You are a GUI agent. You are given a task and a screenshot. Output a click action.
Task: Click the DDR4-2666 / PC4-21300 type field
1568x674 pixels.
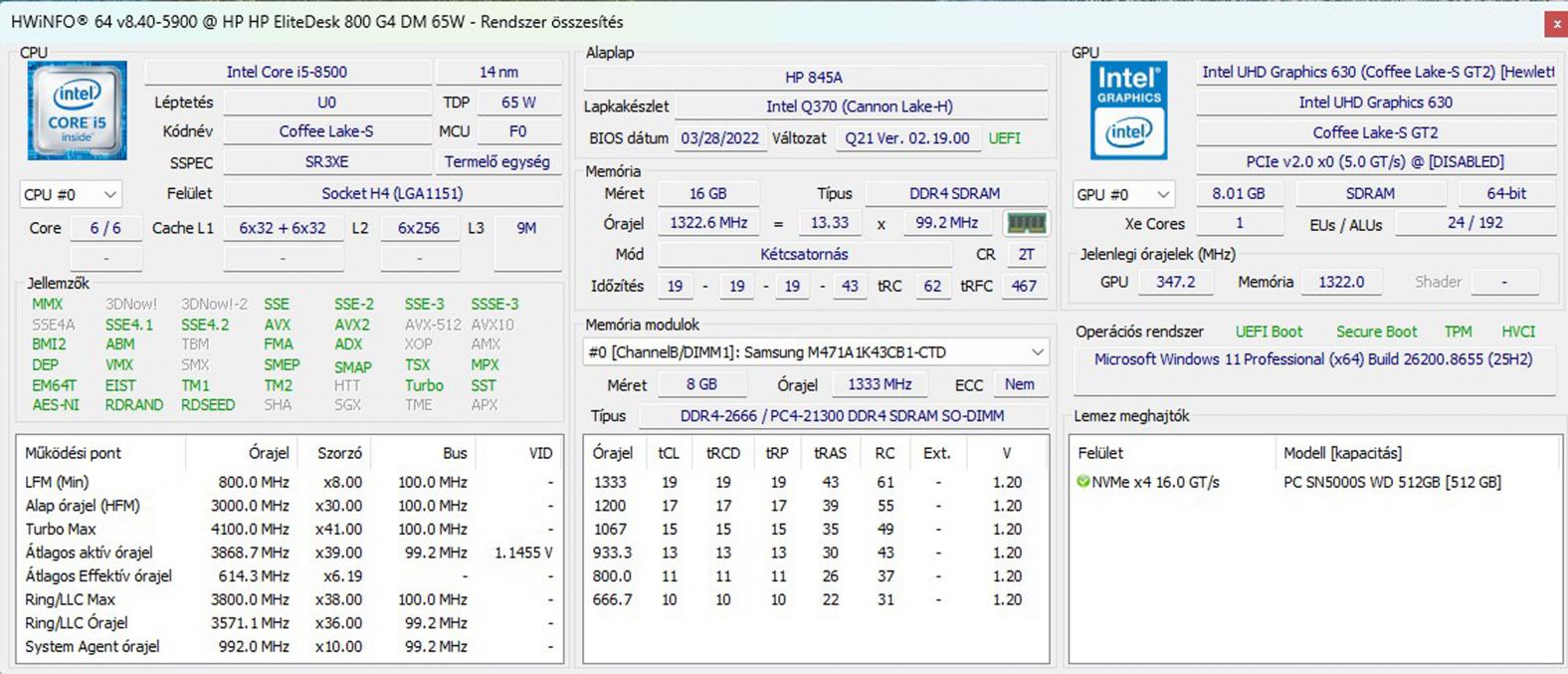(x=842, y=416)
